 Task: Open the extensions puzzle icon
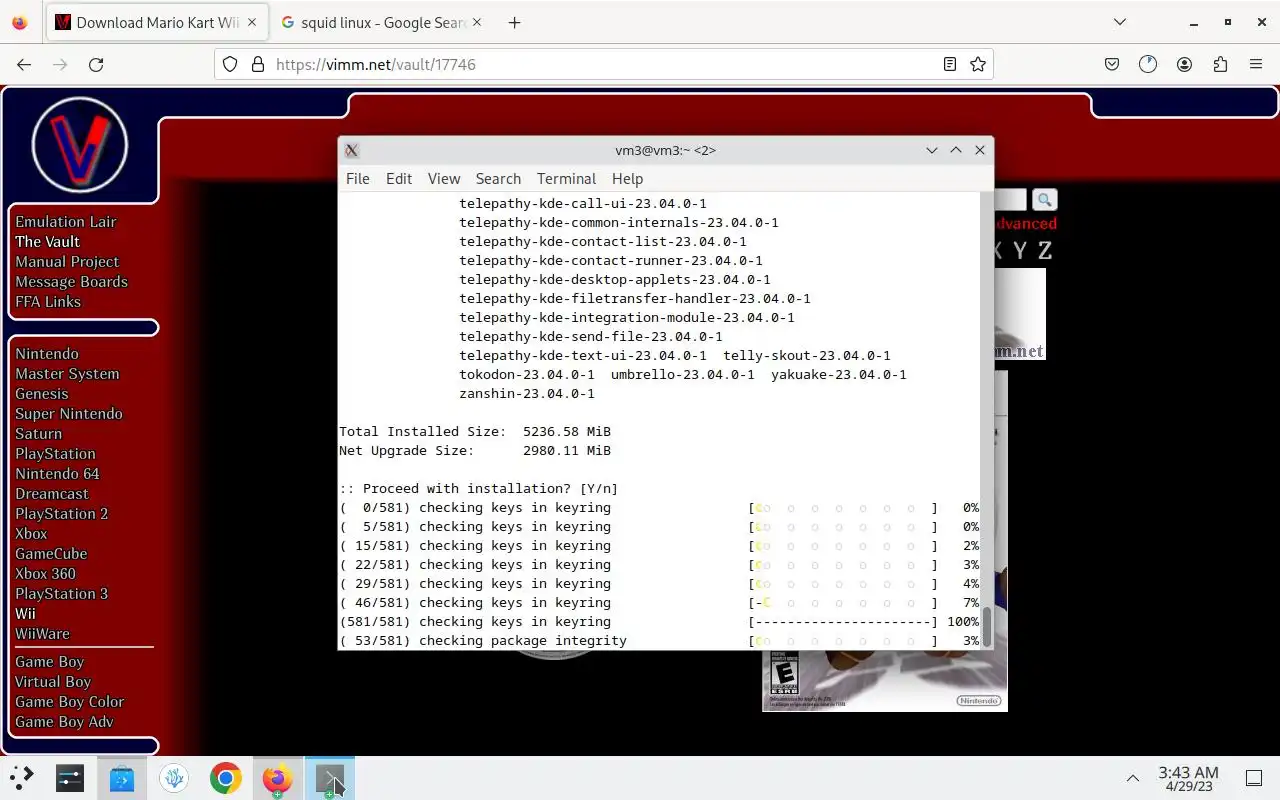point(1220,64)
